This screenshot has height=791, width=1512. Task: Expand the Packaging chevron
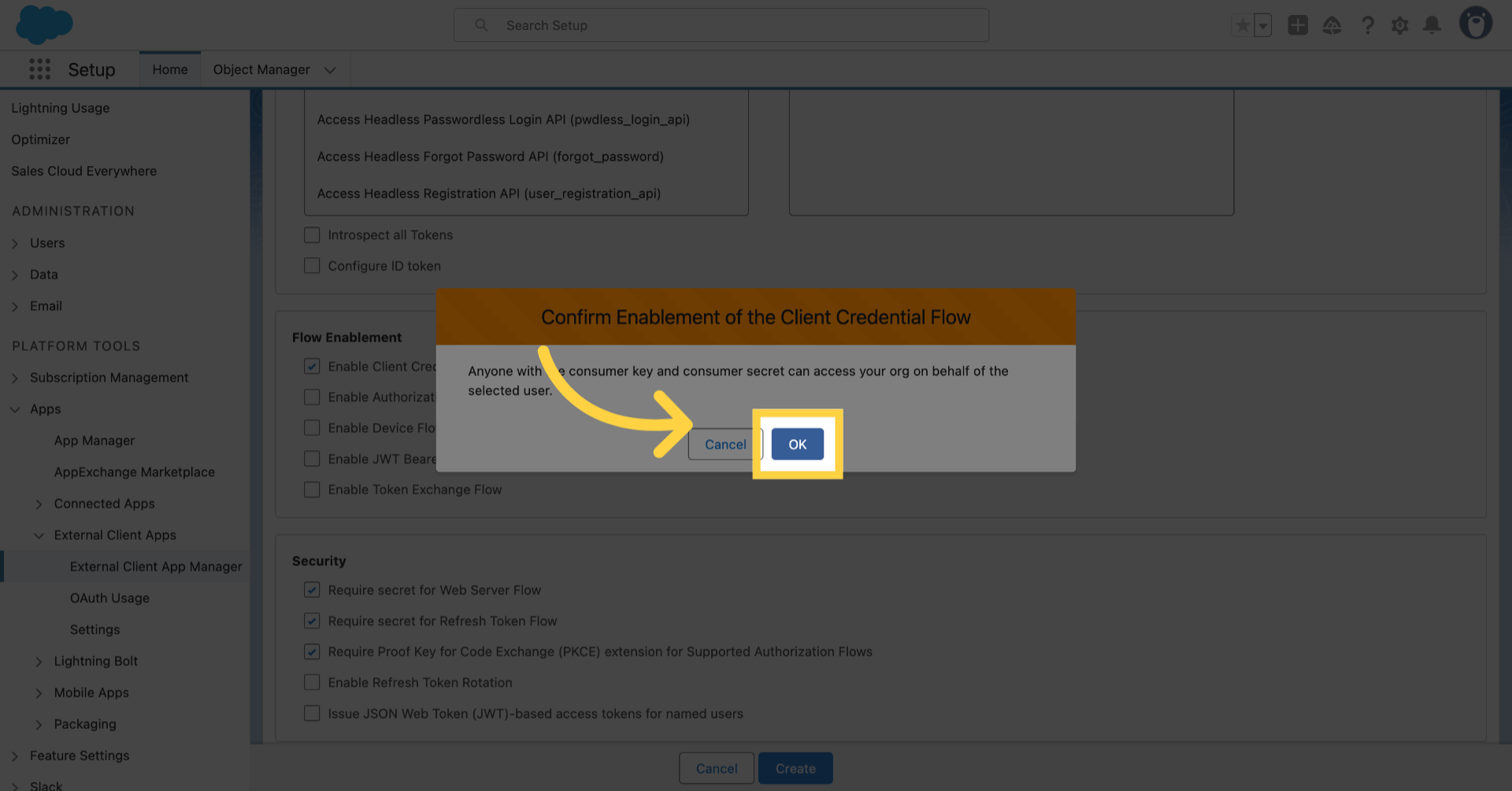39,725
